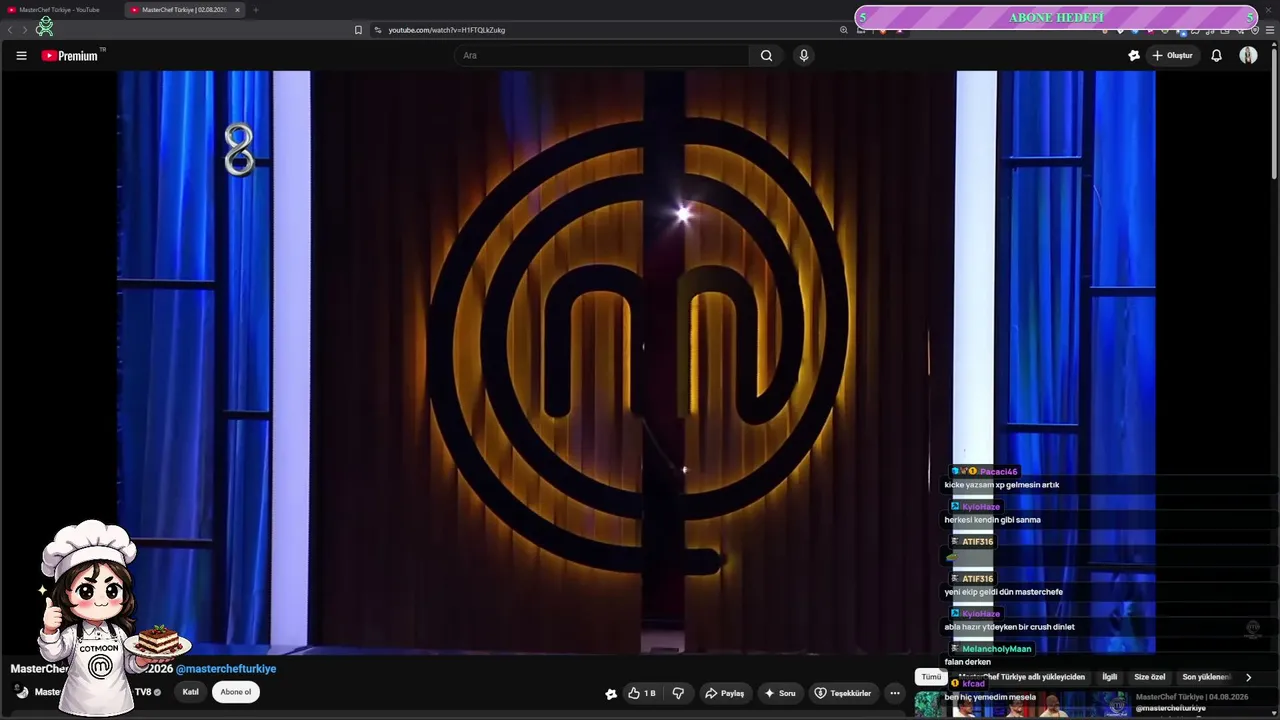Viewport: 1280px width, 720px height.
Task: Select the Son yüklenen filter chip
Action: pyautogui.click(x=1206, y=677)
